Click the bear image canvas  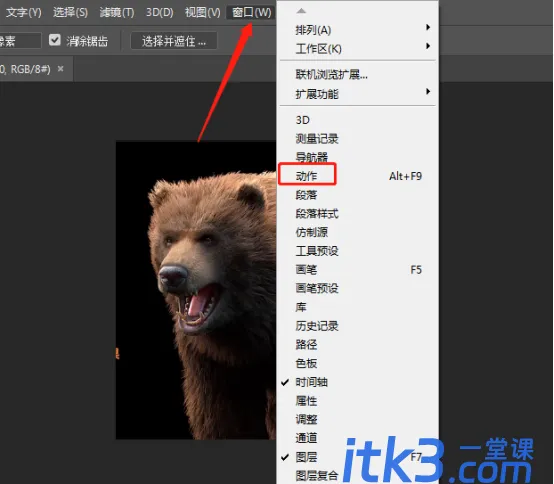196,290
